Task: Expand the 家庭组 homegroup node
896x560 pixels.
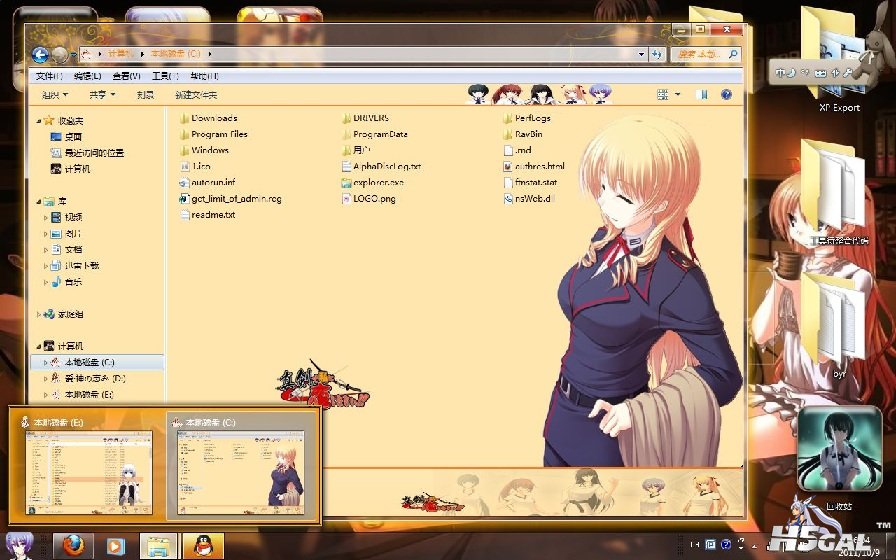Action: [x=39, y=314]
